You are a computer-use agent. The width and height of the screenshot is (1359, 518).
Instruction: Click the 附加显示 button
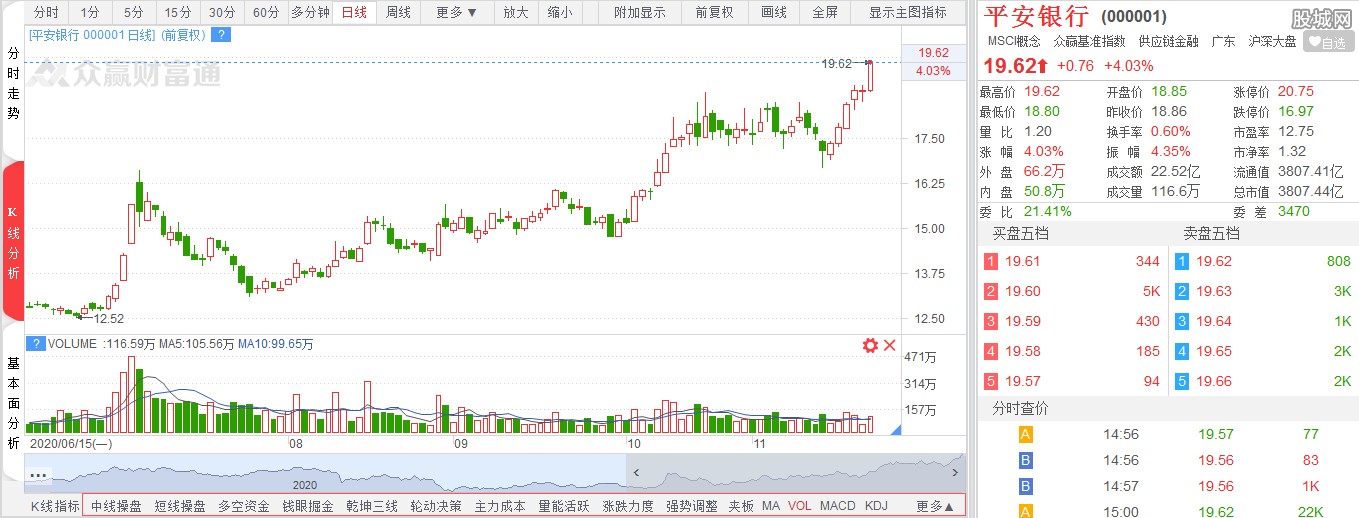(x=640, y=13)
